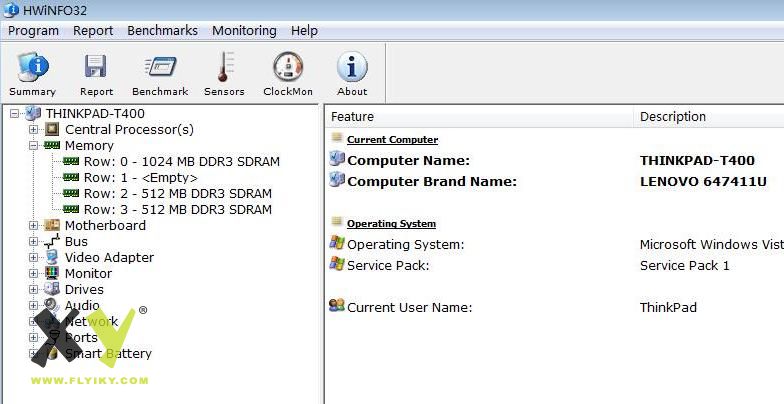Expand the Central Processor(s) node
The height and width of the screenshot is (404, 784).
click(x=34, y=130)
